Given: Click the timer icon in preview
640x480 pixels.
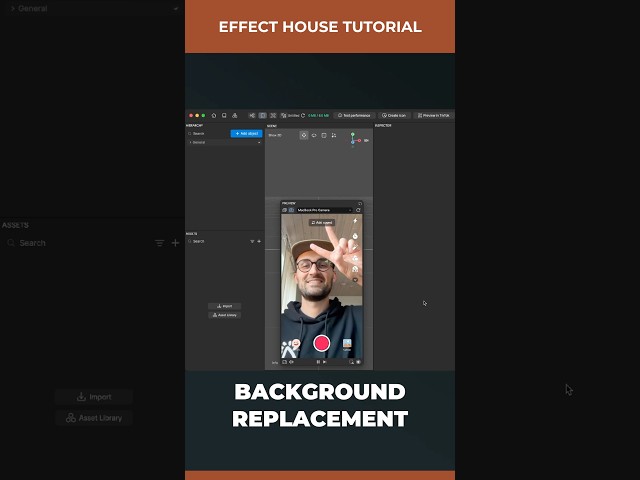Looking at the screenshot, I should 355,236.
